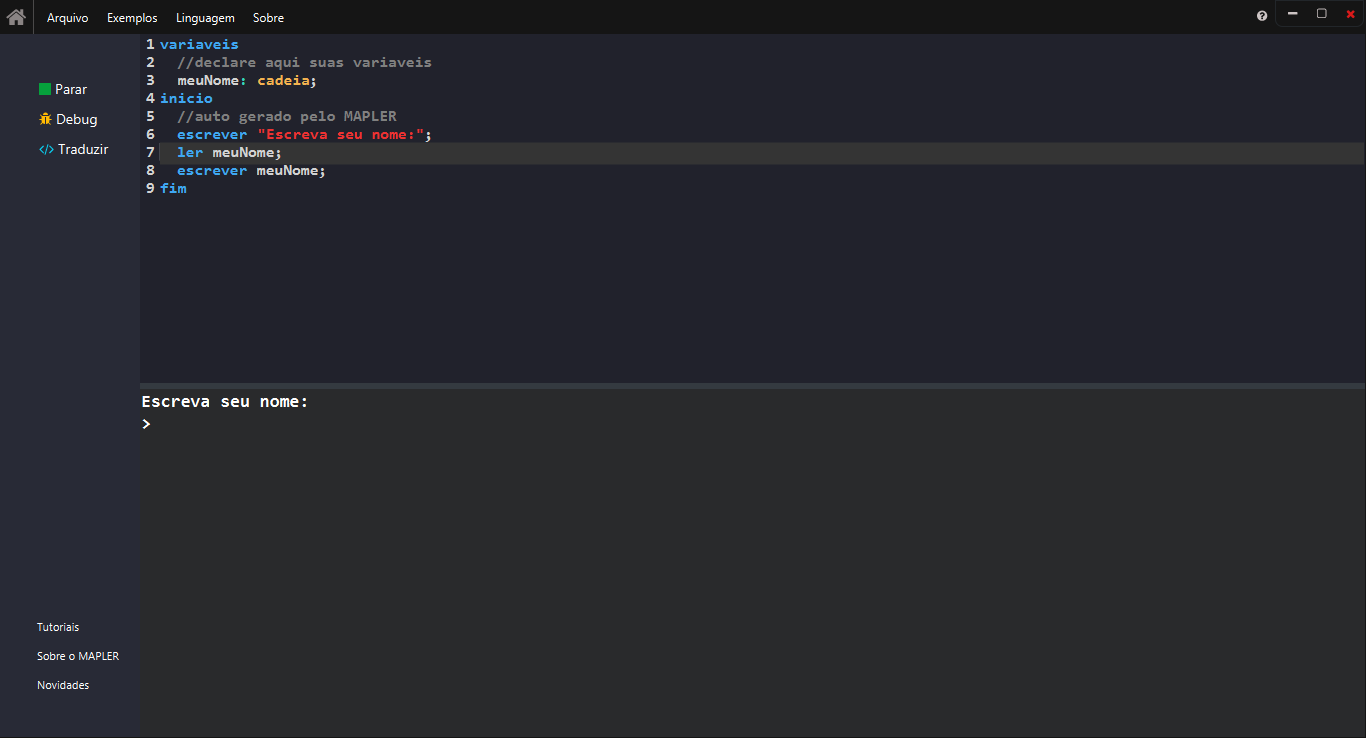Open the Novidades link
This screenshot has width=1366, height=738.
pyautogui.click(x=63, y=685)
